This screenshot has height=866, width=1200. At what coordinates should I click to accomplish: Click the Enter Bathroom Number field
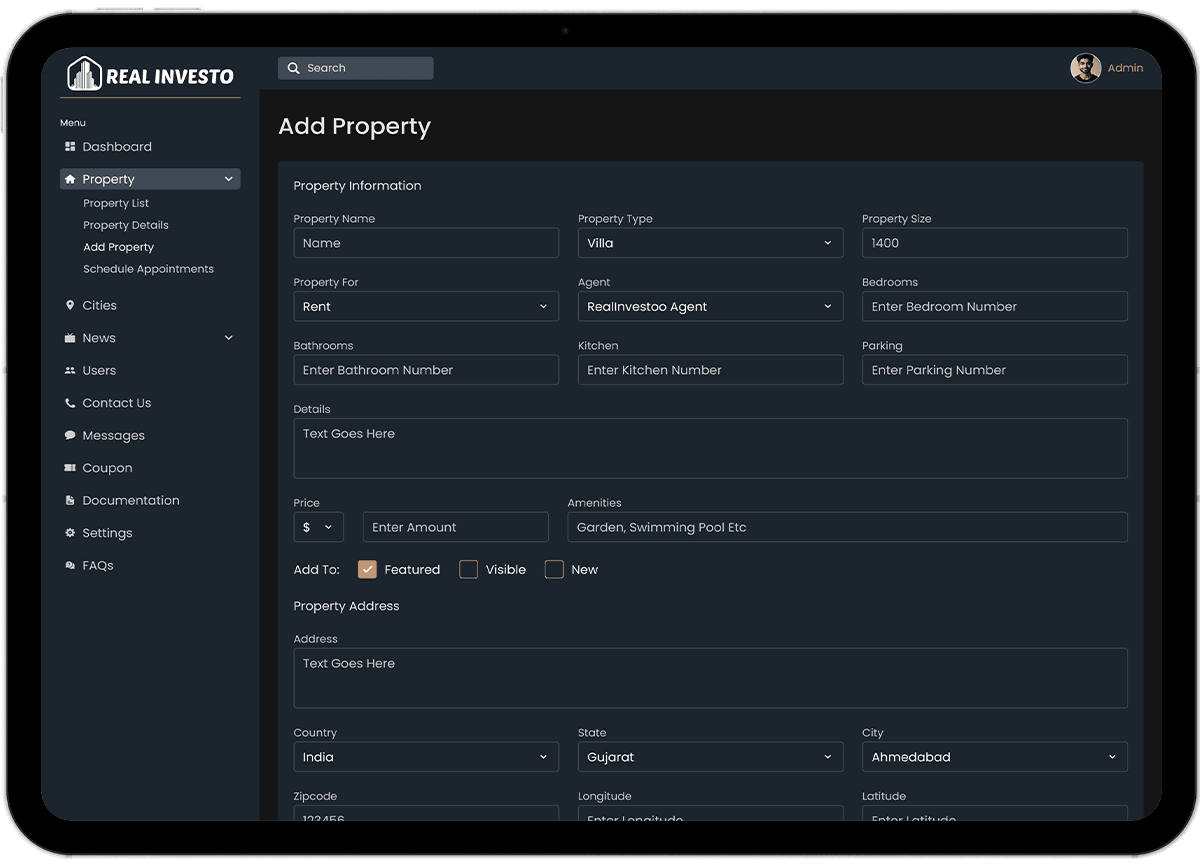coord(426,370)
